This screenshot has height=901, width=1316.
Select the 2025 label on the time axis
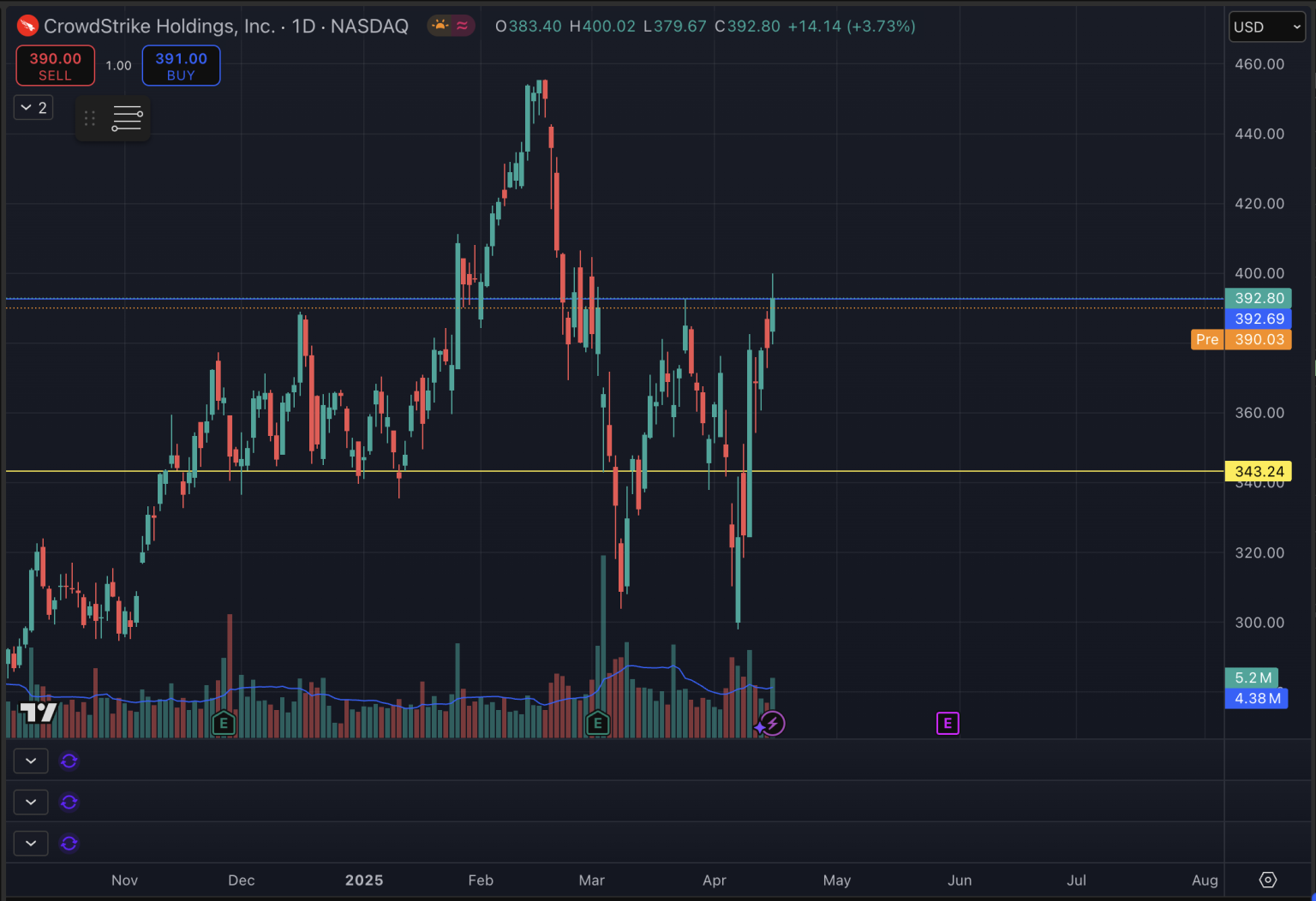[x=364, y=880]
